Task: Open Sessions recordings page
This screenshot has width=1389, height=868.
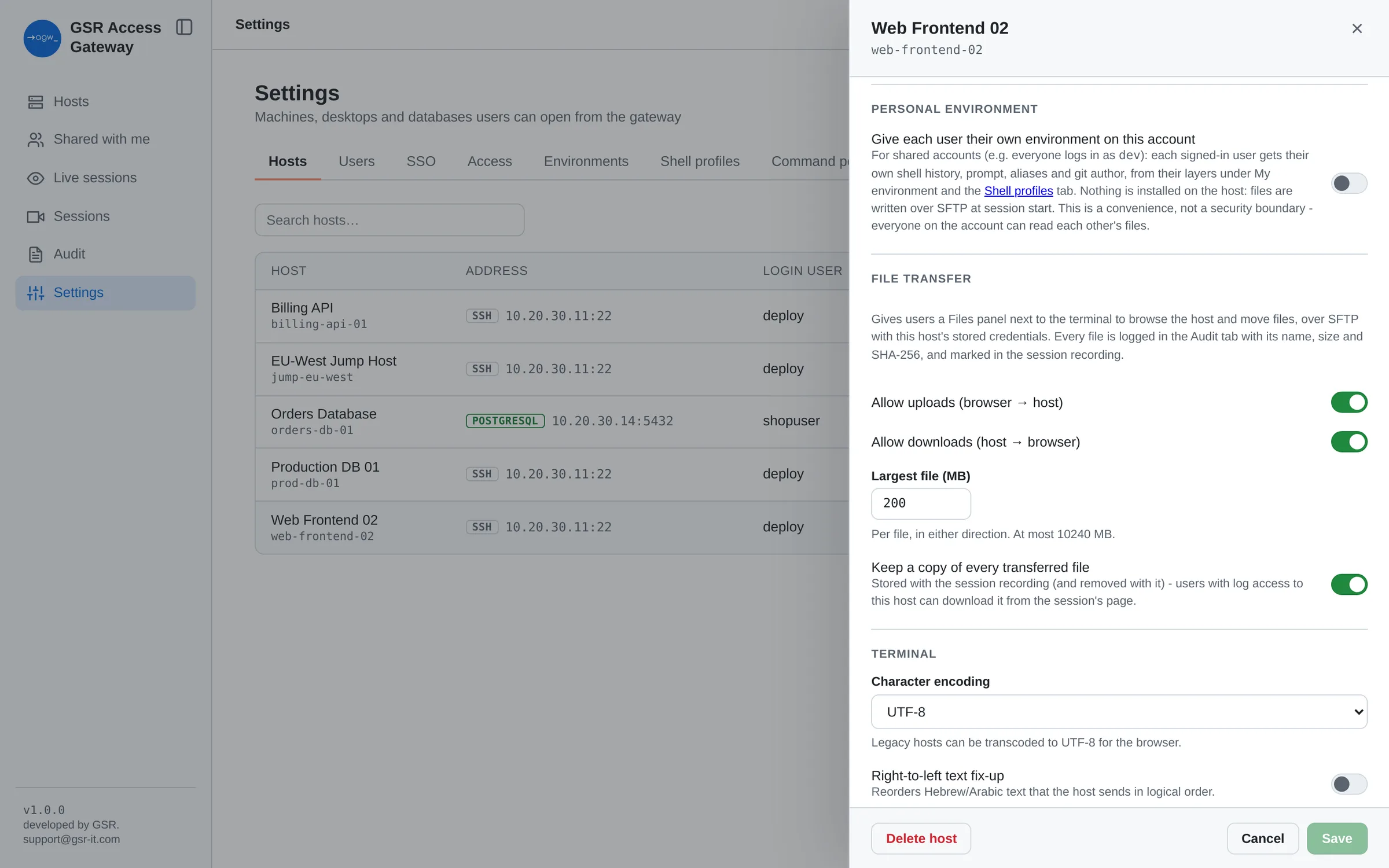Action: (105, 216)
